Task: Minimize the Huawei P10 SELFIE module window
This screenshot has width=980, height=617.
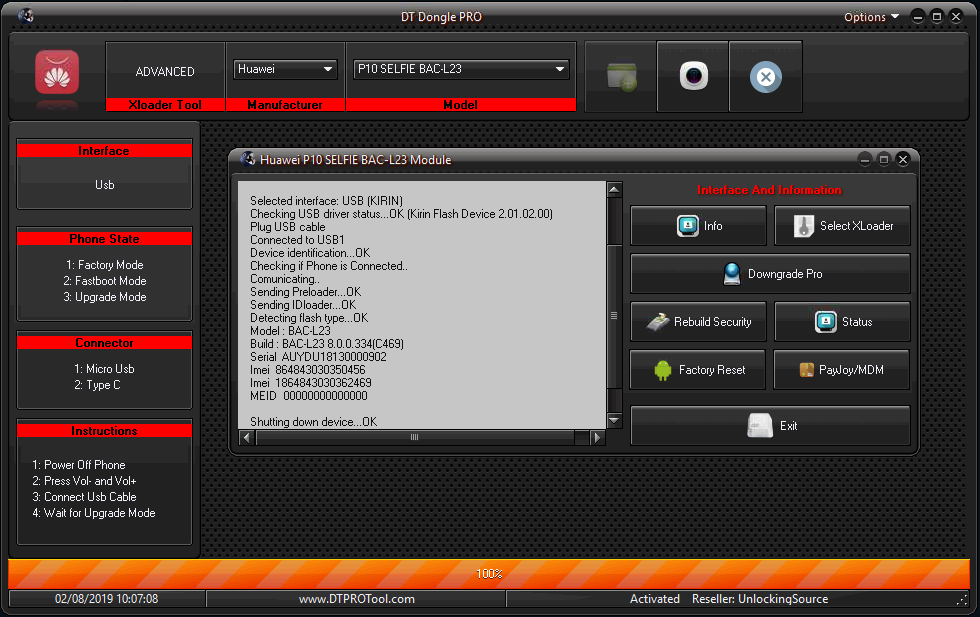Action: click(864, 160)
